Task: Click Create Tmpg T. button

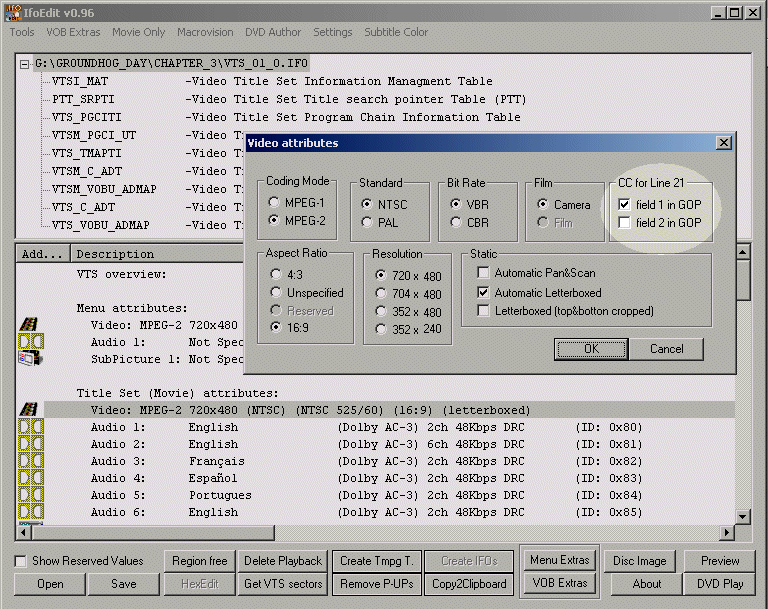Action: tap(377, 560)
